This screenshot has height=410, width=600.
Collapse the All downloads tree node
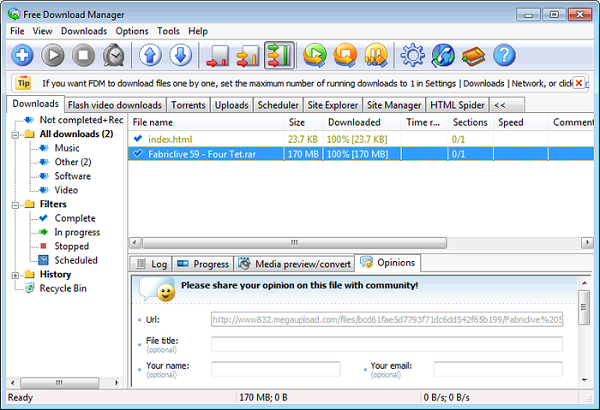16,134
